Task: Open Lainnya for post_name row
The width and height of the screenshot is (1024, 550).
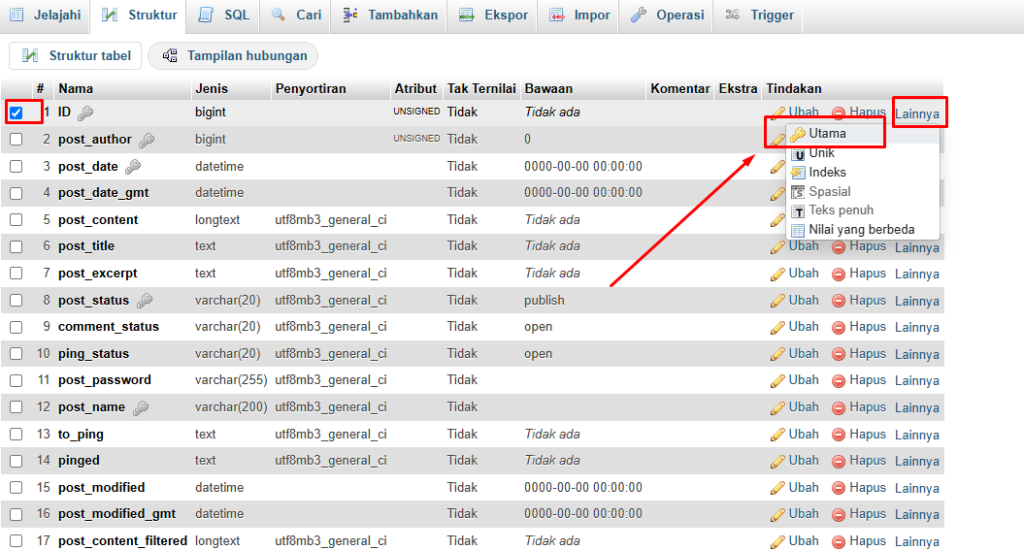Action: [917, 408]
